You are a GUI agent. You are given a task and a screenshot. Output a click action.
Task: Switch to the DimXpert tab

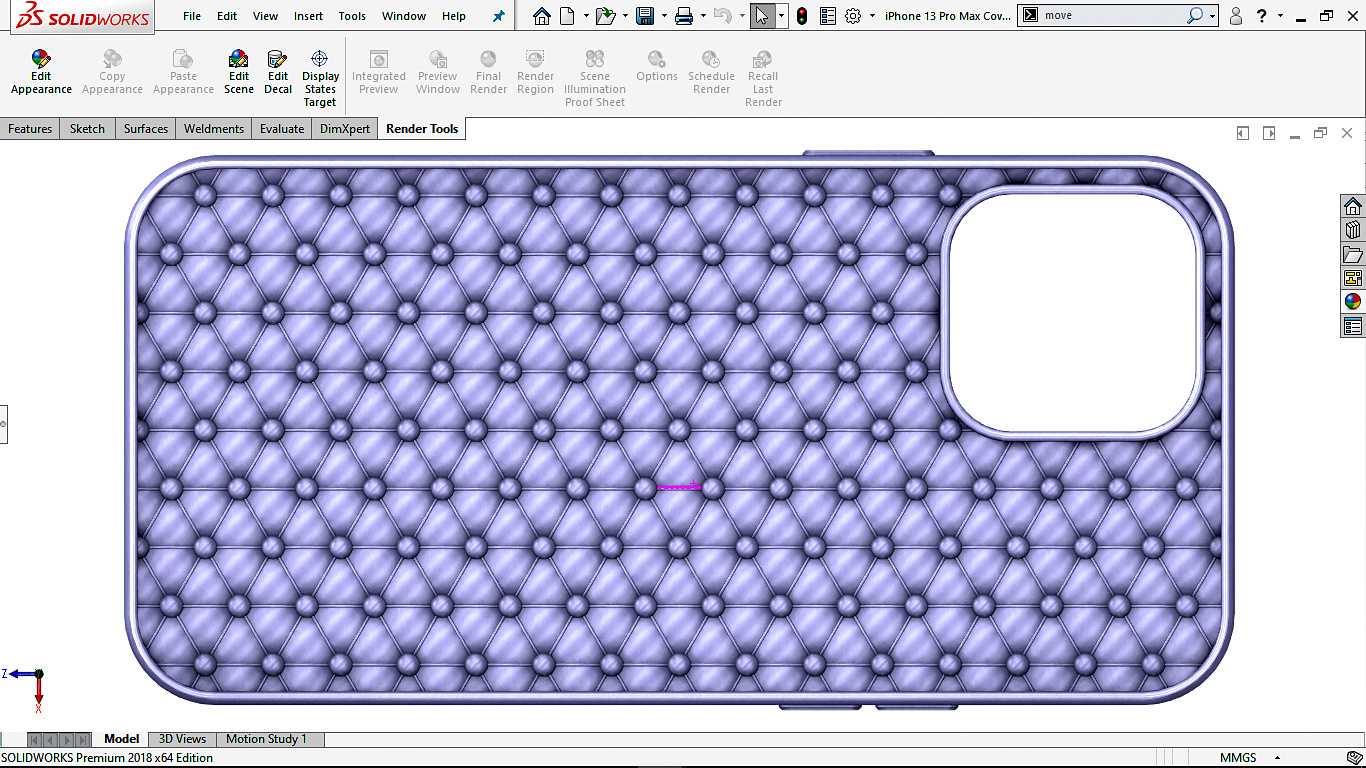click(x=345, y=129)
